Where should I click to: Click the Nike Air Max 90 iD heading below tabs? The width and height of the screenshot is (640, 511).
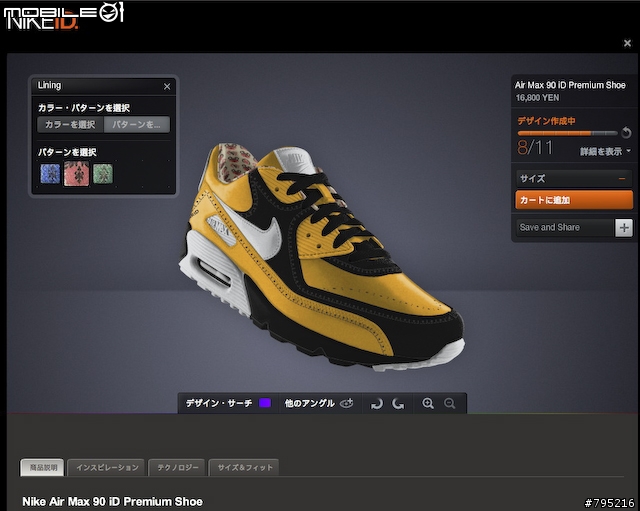click(113, 502)
